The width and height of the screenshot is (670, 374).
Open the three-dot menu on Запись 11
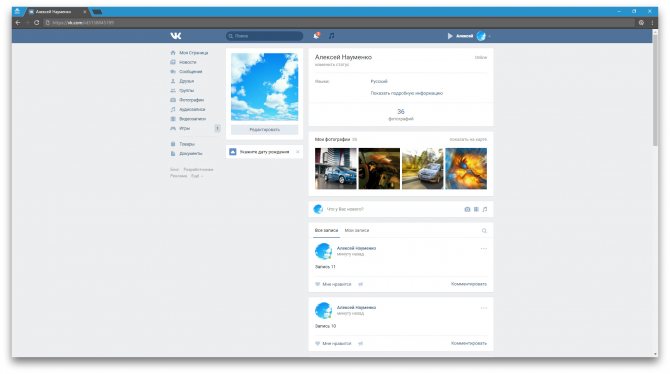pos(484,248)
